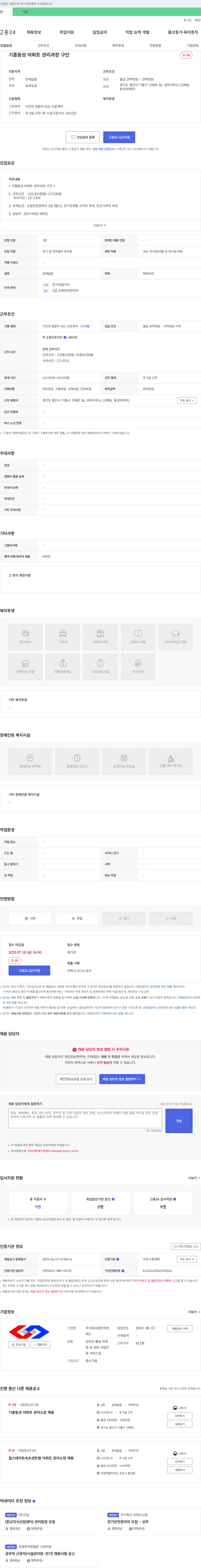Switch to the 복리후생 tab
The width and height of the screenshot is (201, 1568).
click(118, 46)
